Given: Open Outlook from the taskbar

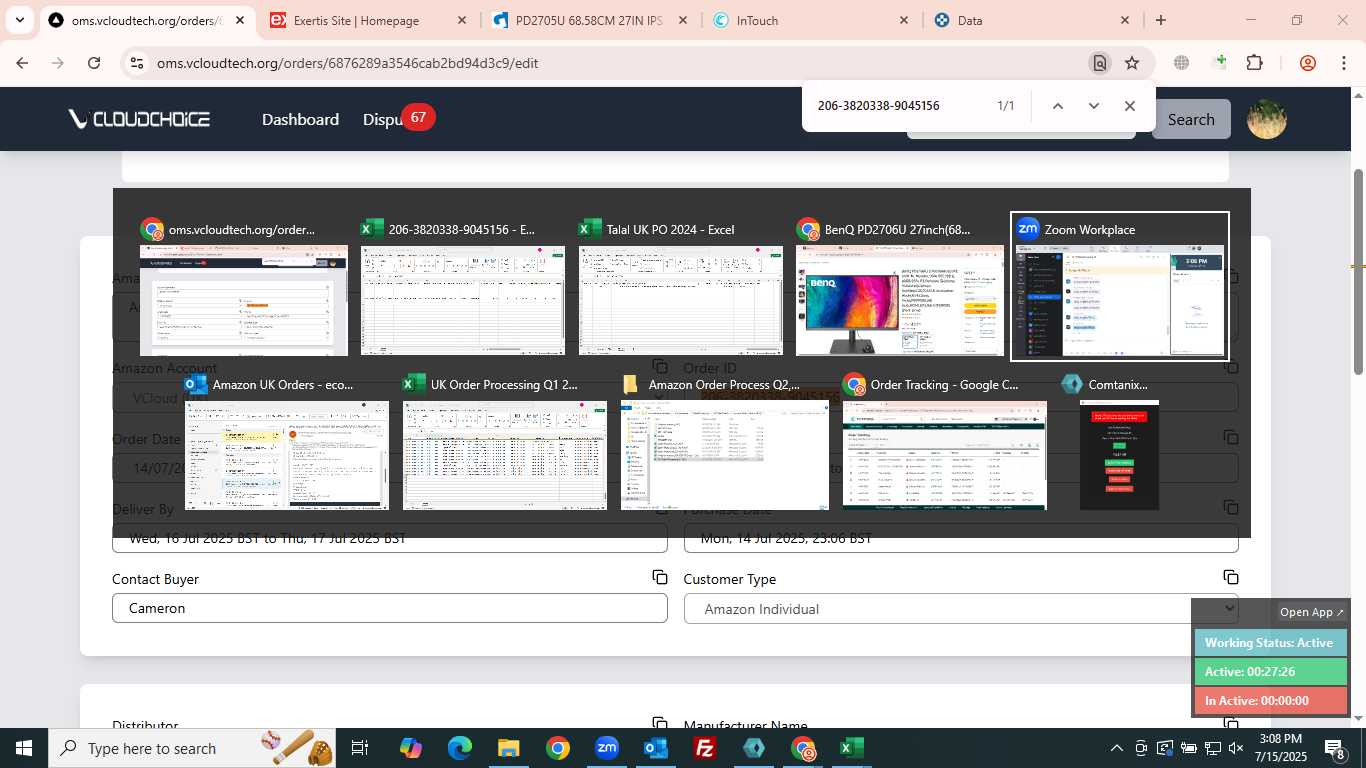Looking at the screenshot, I should point(656,748).
